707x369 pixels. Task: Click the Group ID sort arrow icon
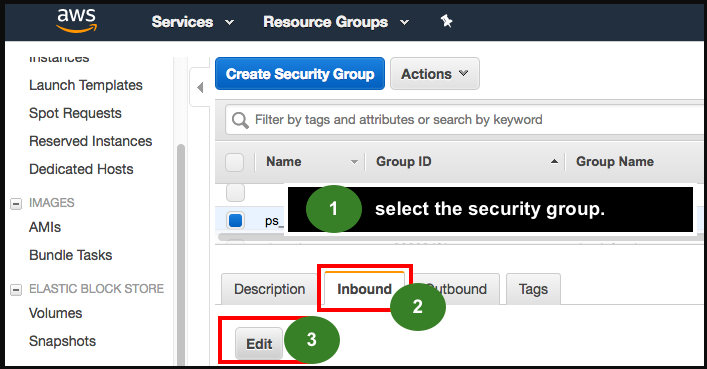tap(554, 161)
